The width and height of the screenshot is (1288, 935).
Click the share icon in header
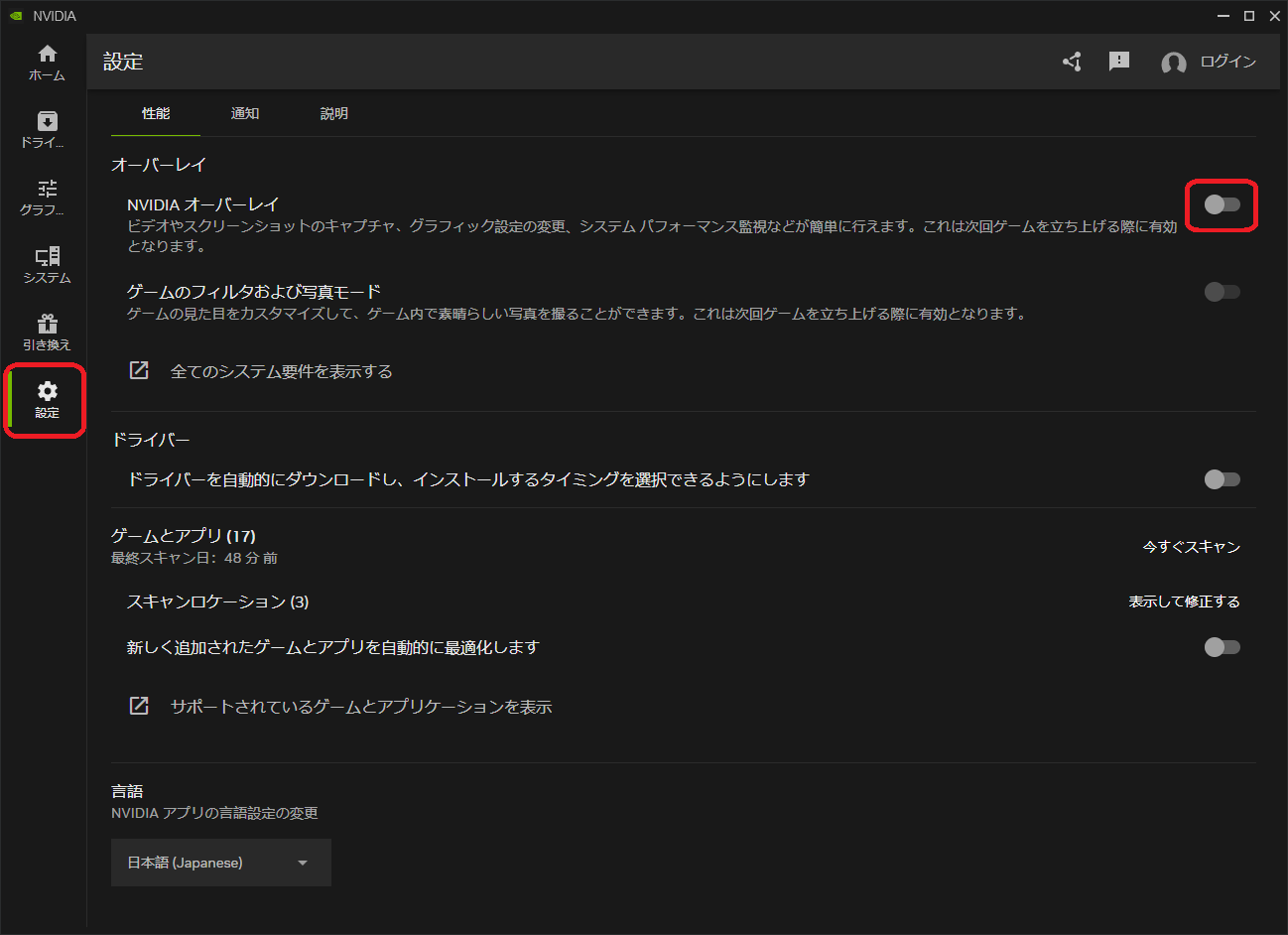click(1072, 62)
